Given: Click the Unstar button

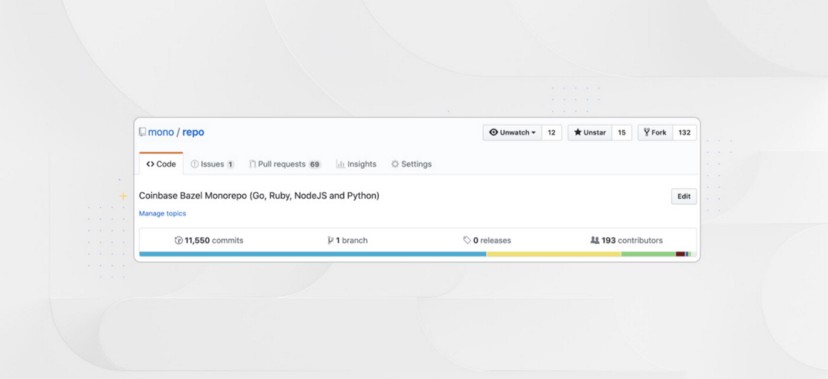Looking at the screenshot, I should (x=590, y=132).
